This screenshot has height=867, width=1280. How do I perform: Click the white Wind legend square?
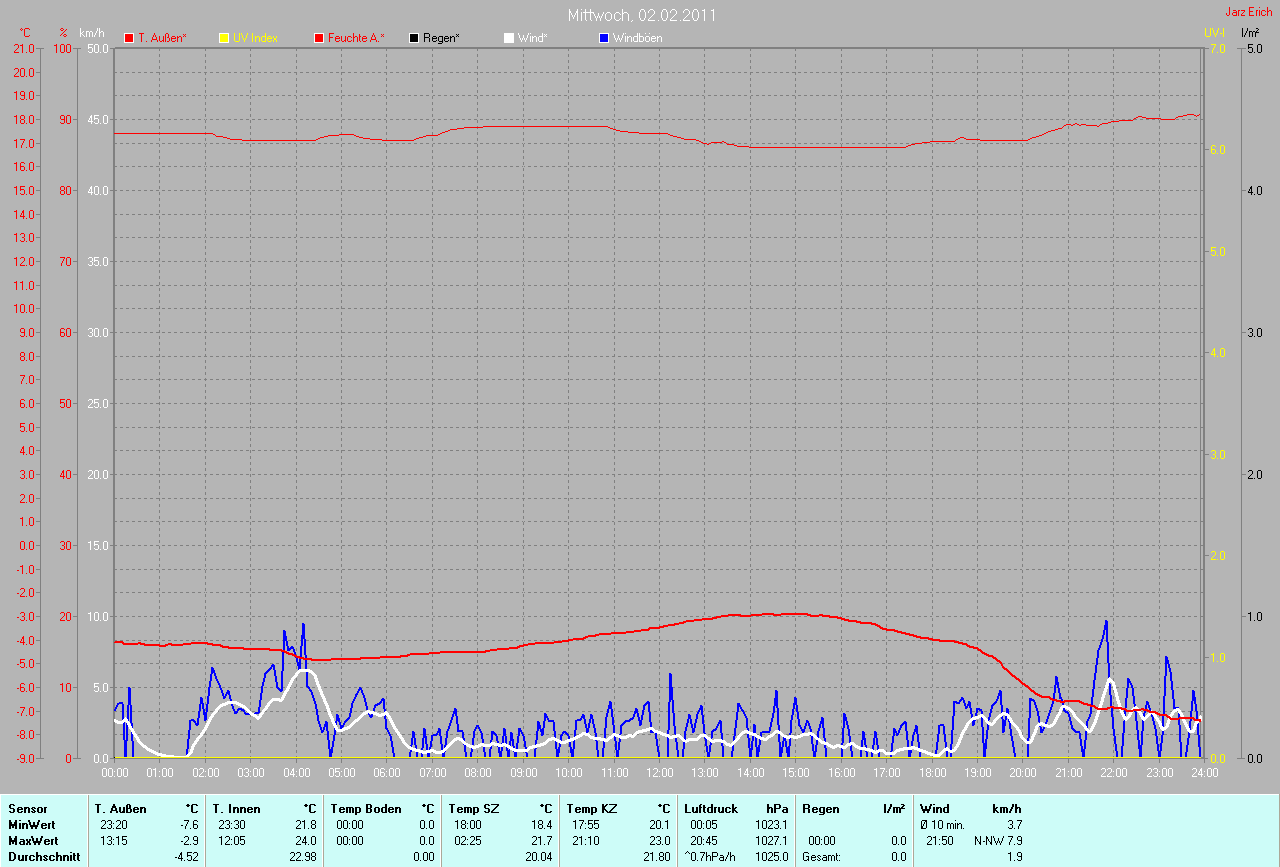509,38
